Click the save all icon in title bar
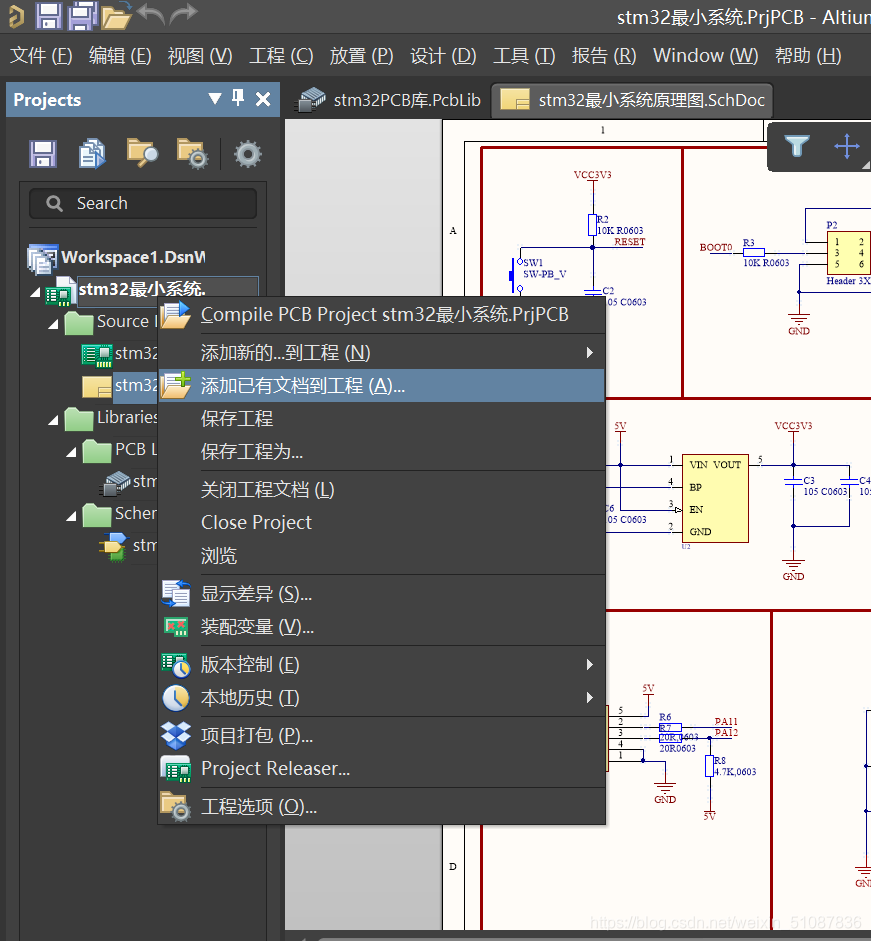This screenshot has height=941, width=871. 82,15
